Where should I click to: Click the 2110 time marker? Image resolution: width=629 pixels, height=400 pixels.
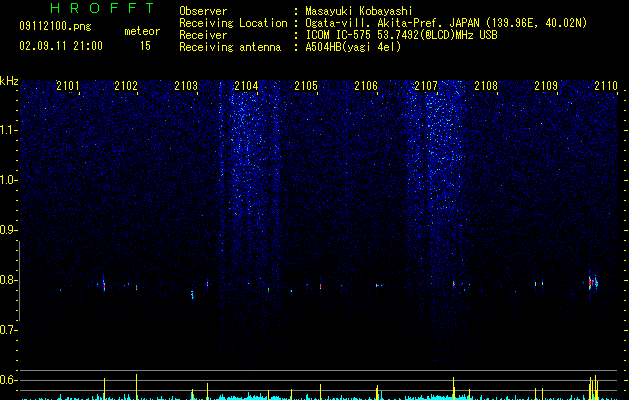606,86
